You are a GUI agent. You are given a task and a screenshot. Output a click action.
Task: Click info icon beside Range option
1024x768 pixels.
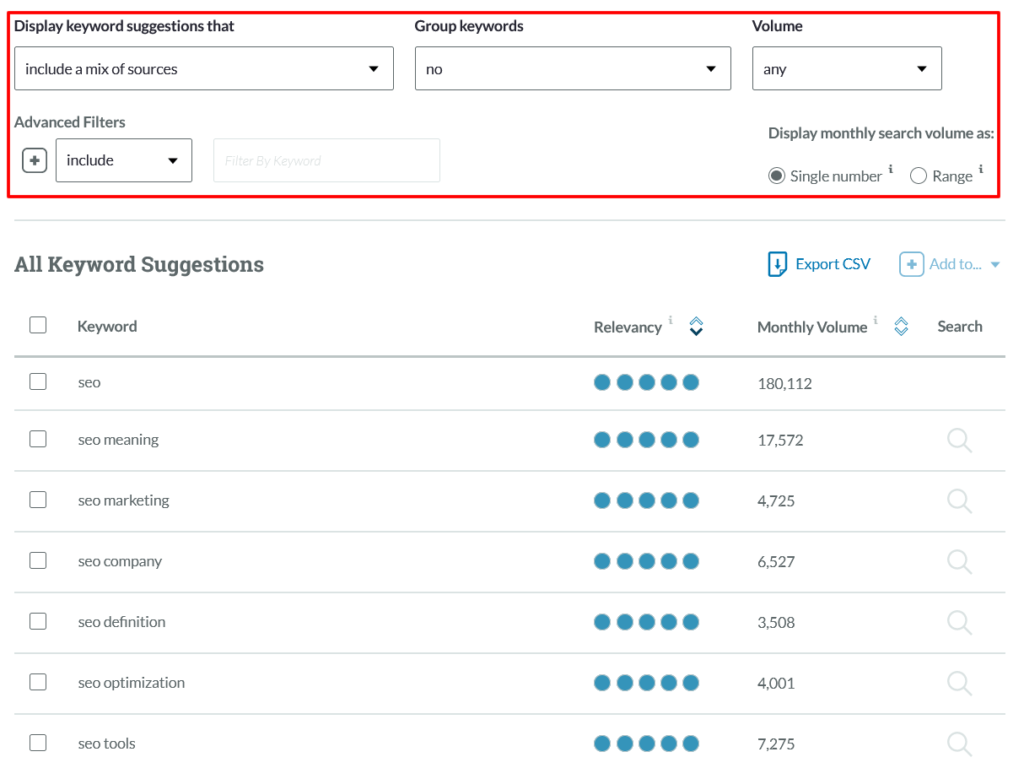click(981, 168)
